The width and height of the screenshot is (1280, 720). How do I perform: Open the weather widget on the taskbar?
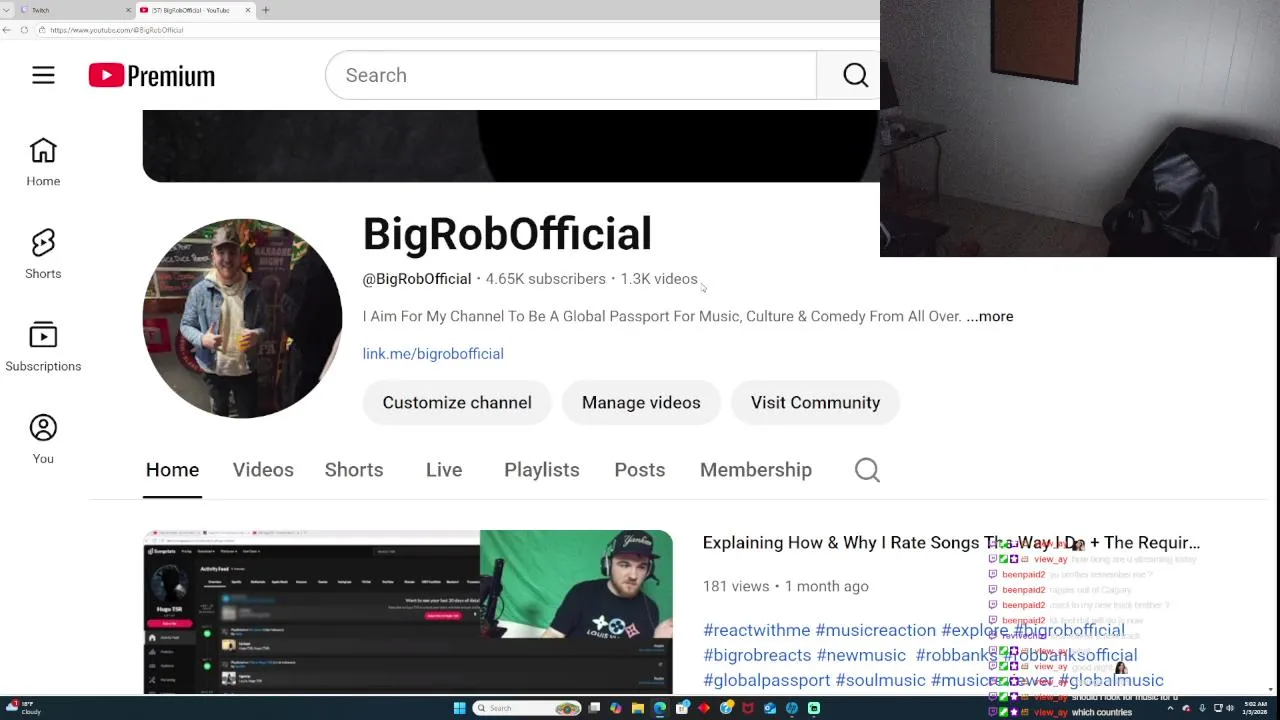[x=22, y=708]
